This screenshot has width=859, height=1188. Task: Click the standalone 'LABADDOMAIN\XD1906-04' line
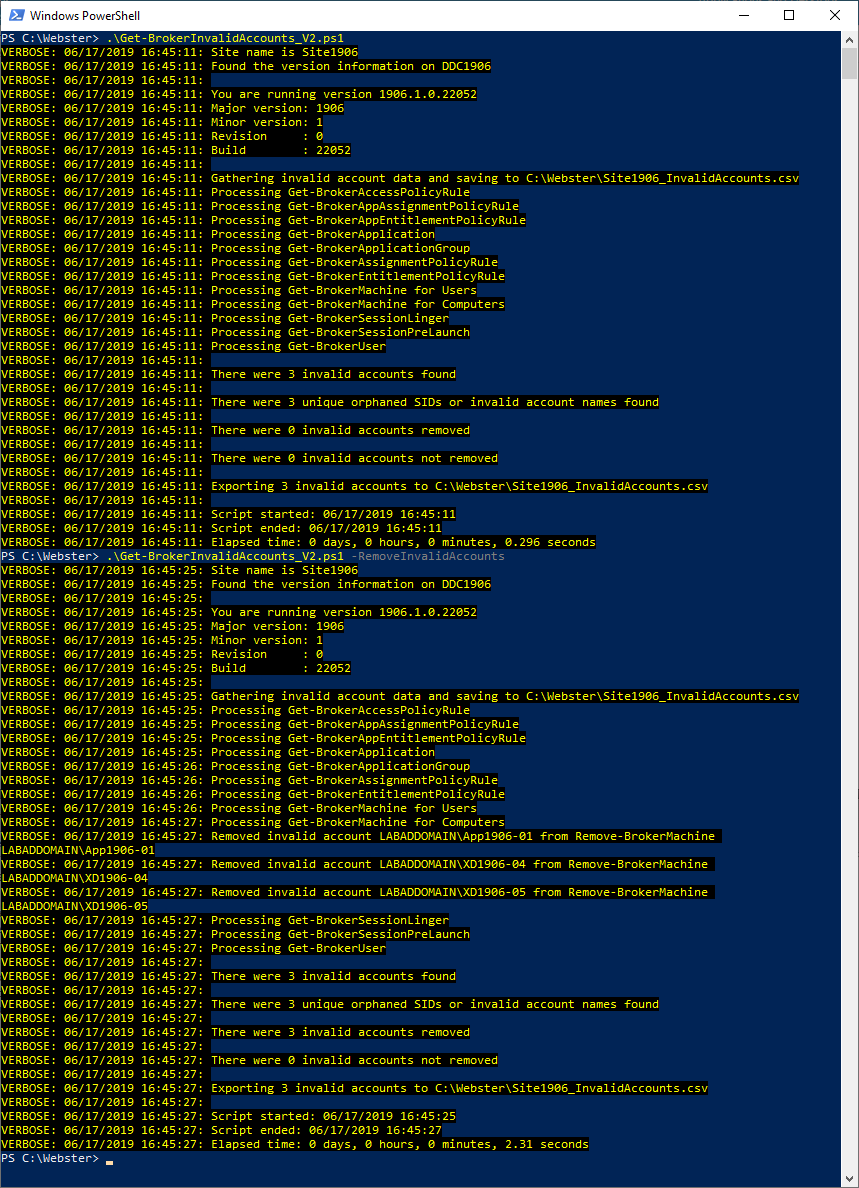click(x=74, y=878)
